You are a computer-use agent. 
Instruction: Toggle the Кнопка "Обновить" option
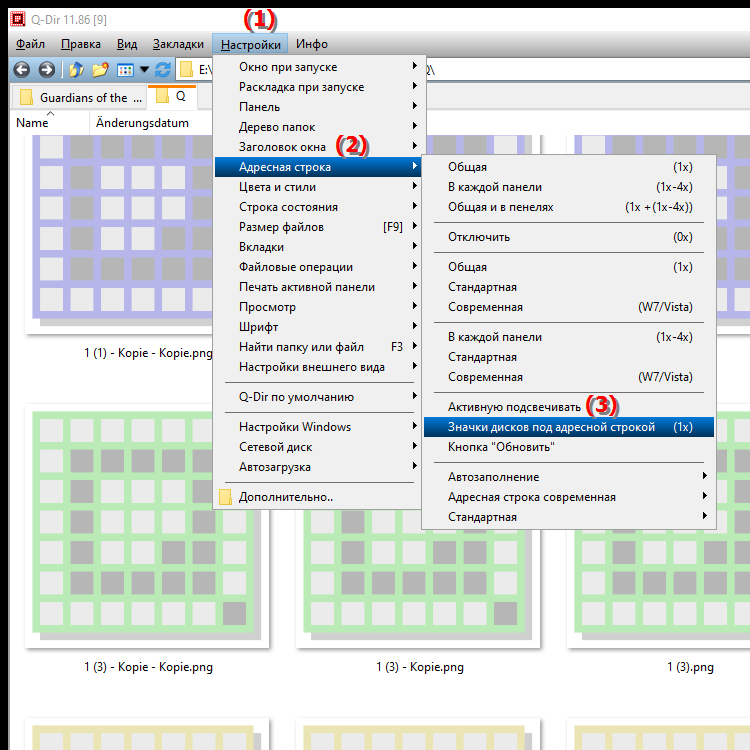click(x=569, y=447)
